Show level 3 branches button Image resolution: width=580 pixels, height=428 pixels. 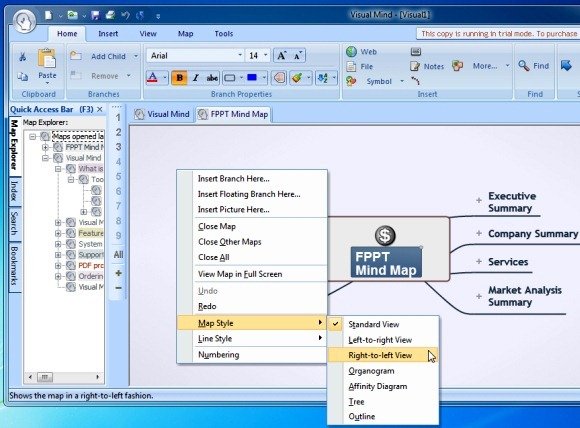tap(118, 147)
